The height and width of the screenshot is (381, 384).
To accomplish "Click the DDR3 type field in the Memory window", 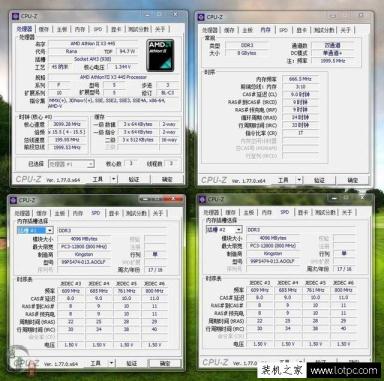I will (247, 45).
